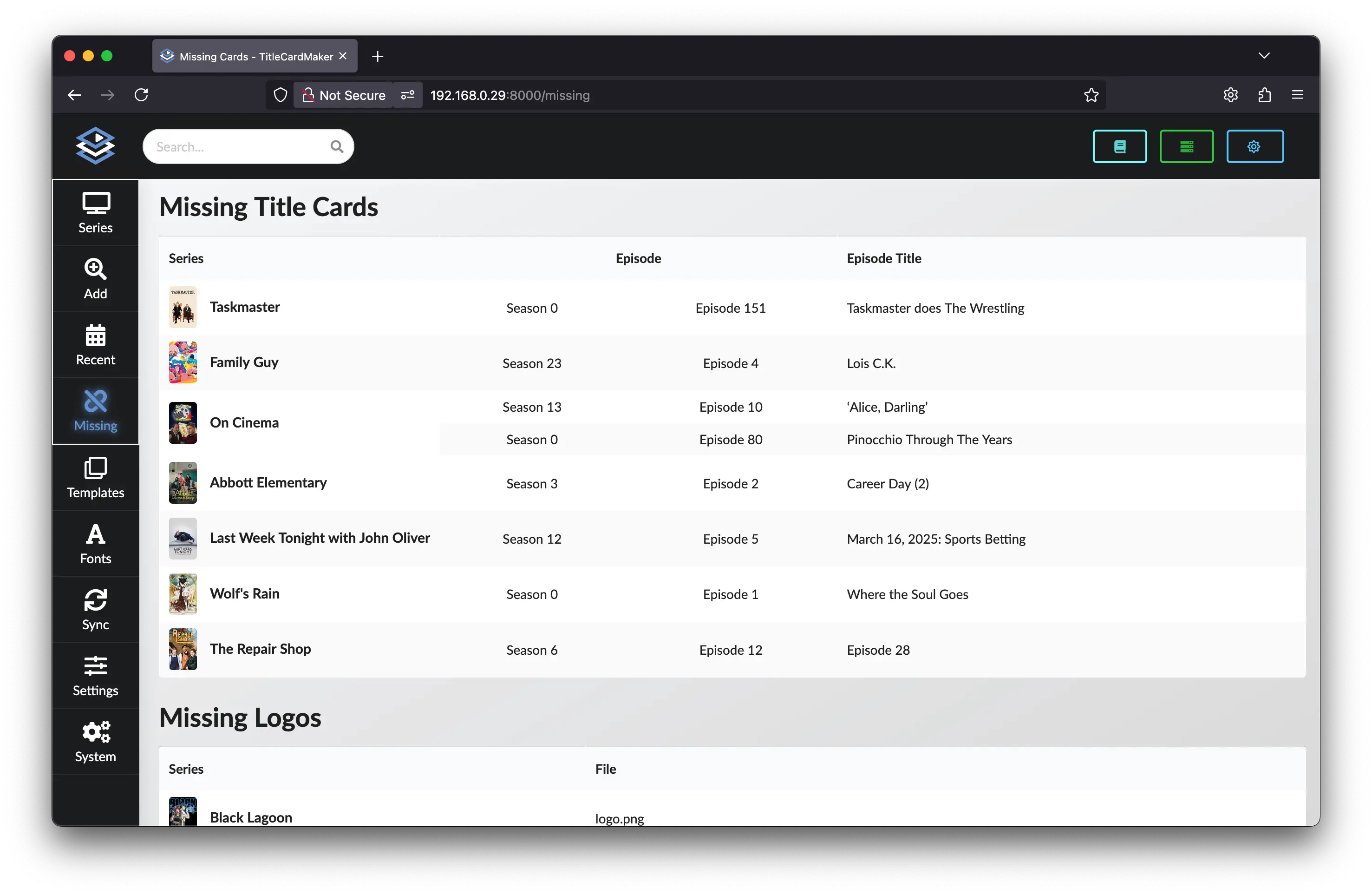Open the browser hamburger application menu
Viewport: 1372px width, 895px height.
pos(1297,95)
